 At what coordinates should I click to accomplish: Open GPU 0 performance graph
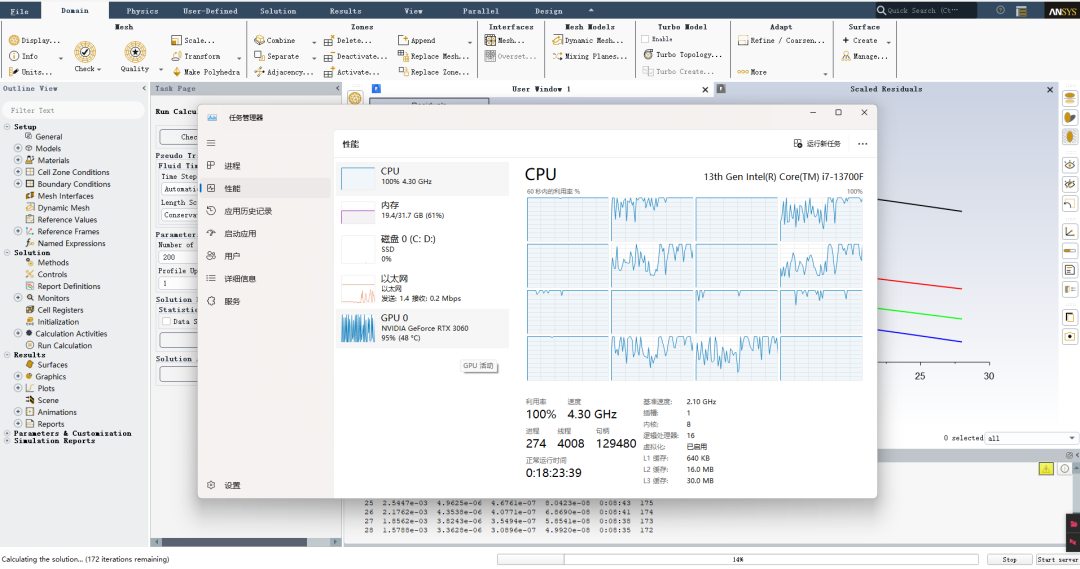click(423, 329)
